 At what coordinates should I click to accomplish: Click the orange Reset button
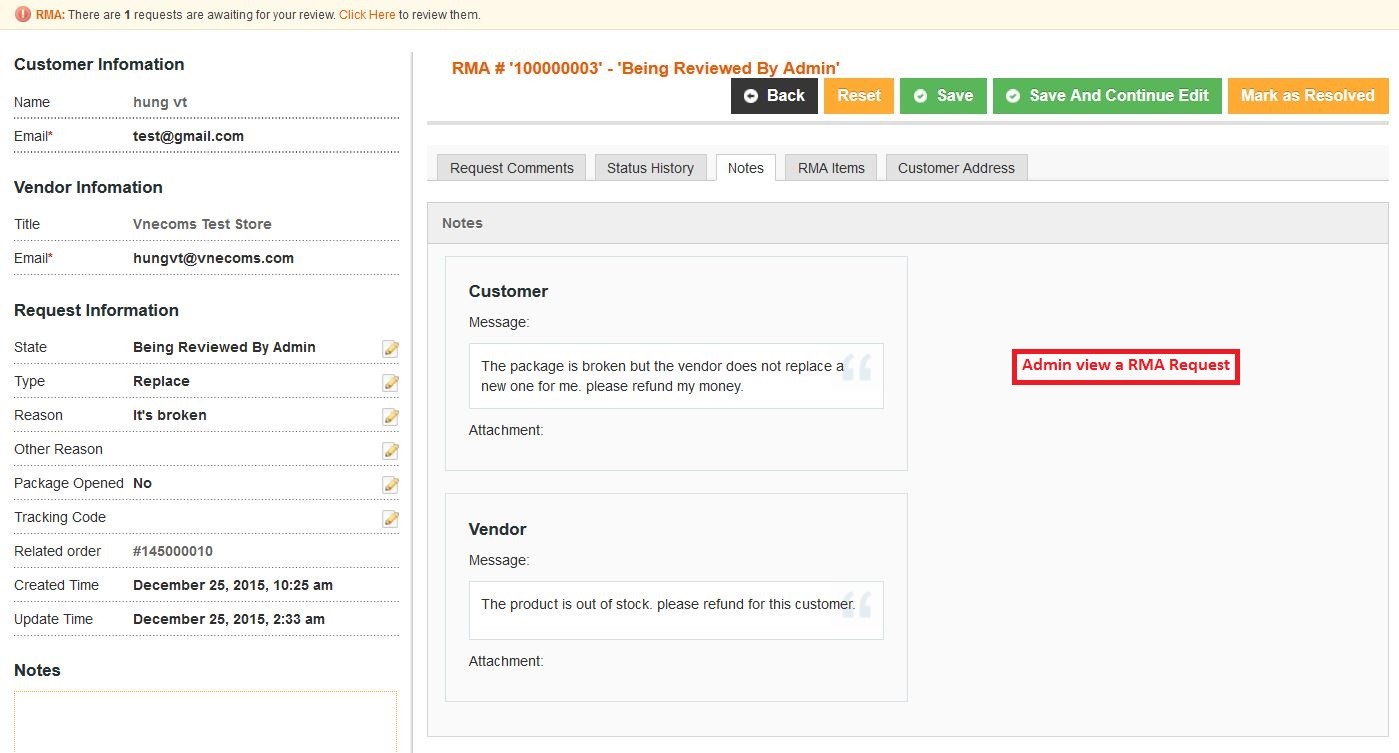[x=859, y=96]
